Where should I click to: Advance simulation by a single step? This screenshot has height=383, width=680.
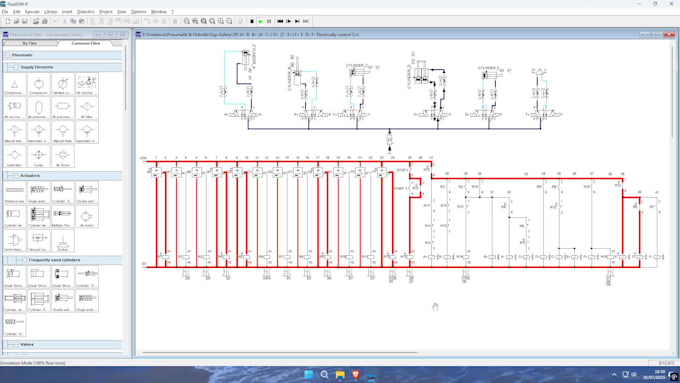289,21
